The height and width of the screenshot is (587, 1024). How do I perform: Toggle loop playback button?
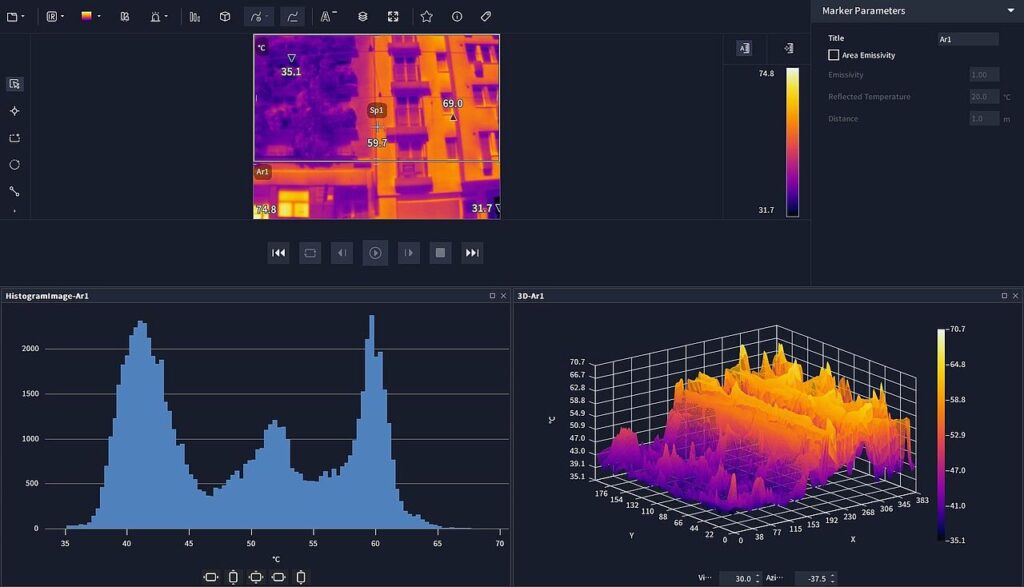(310, 253)
